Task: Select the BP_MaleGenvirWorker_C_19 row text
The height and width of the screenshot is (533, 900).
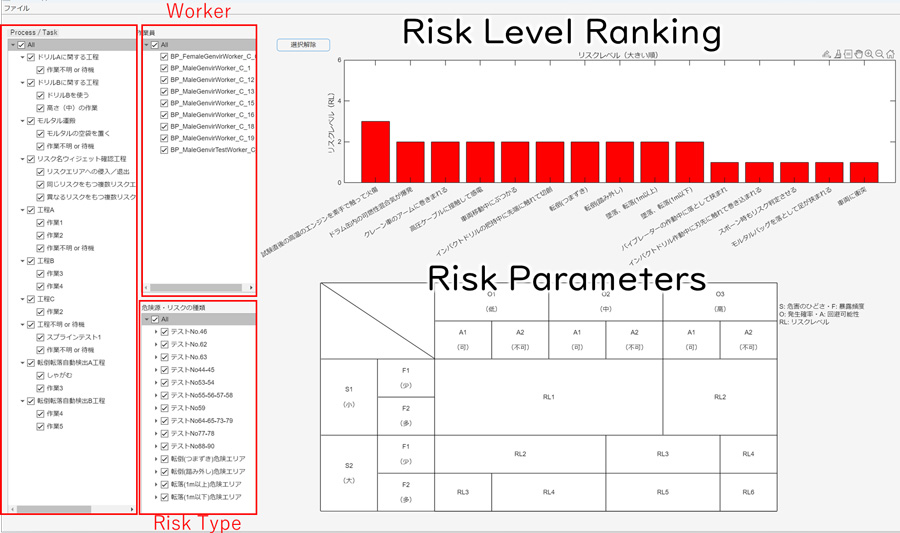Action: [212, 138]
